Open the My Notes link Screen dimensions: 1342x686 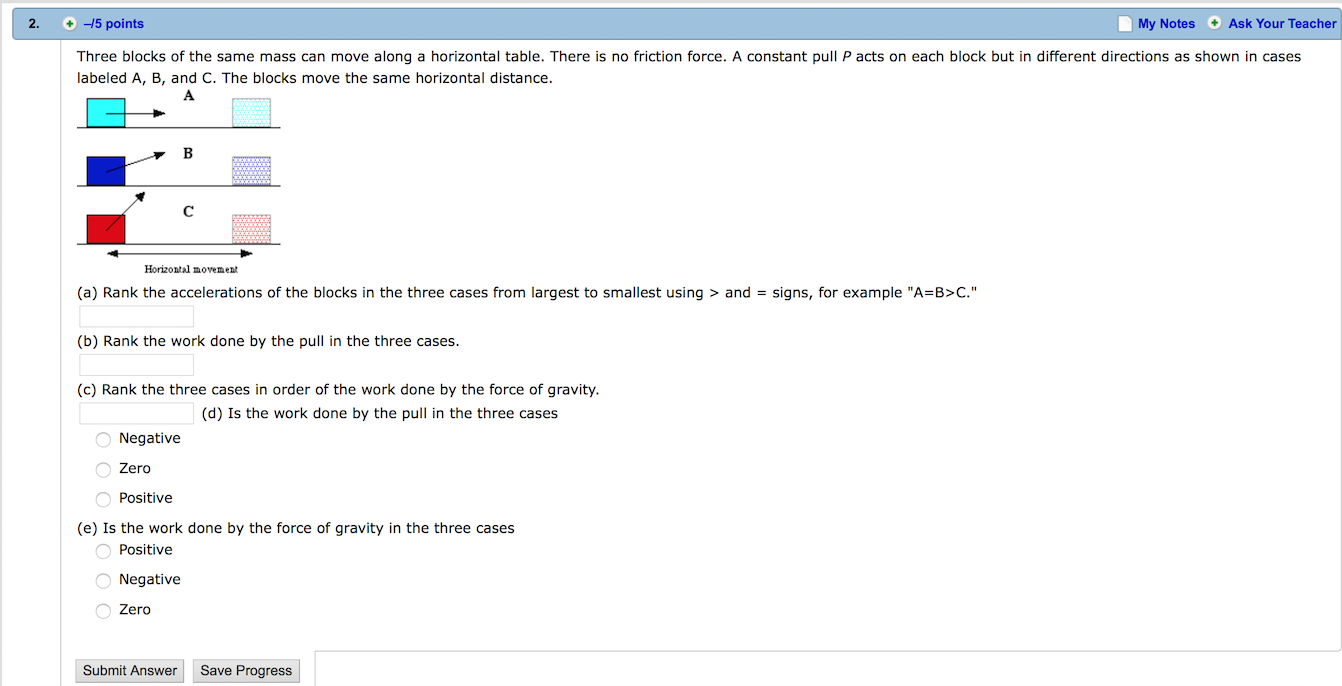click(x=1166, y=23)
